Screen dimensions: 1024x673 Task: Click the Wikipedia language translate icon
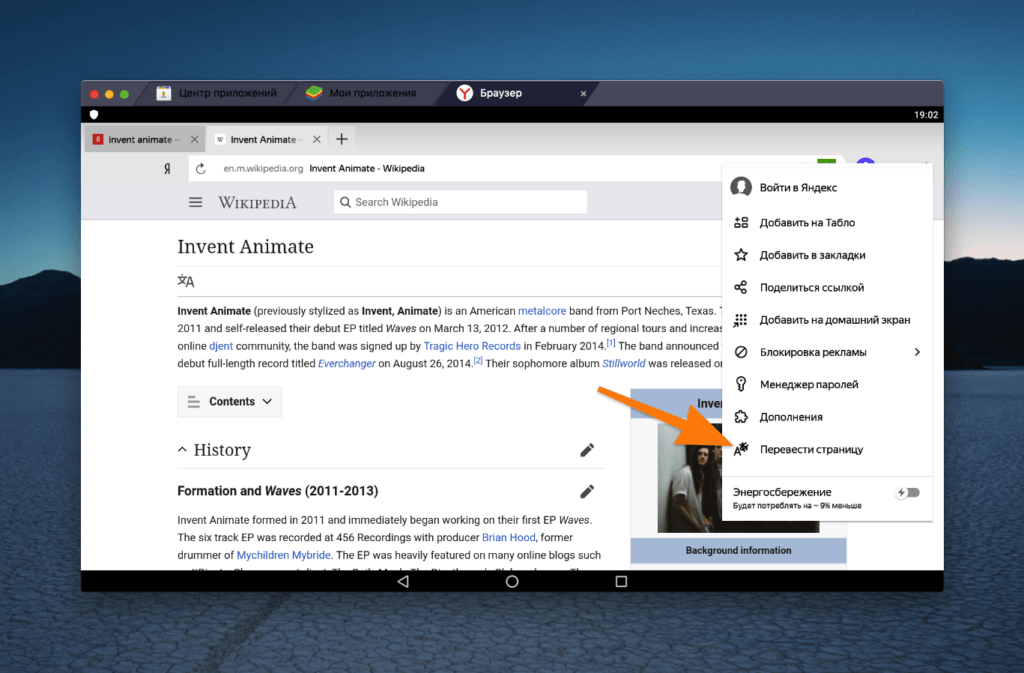tap(185, 281)
